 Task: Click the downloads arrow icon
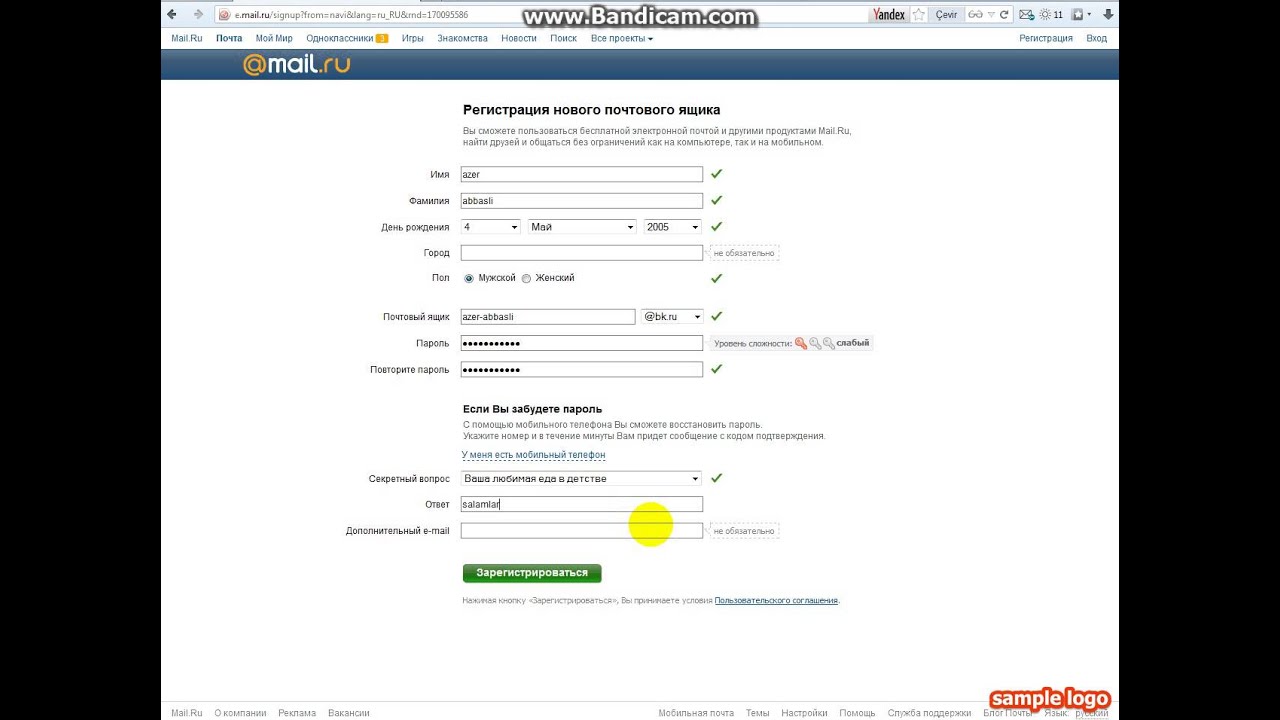(x=1108, y=14)
